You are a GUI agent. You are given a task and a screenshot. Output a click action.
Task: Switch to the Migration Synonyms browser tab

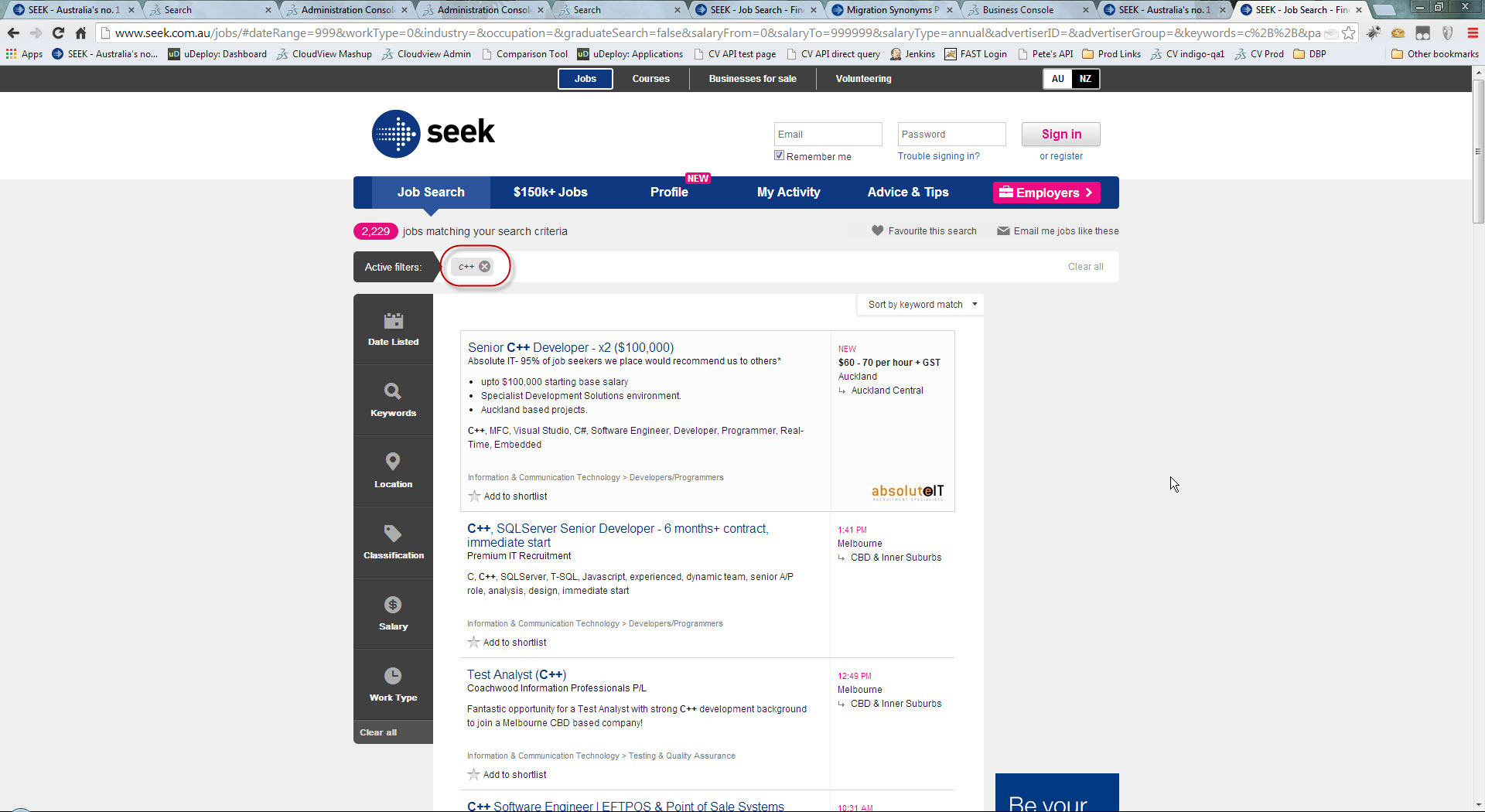pyautogui.click(x=893, y=10)
